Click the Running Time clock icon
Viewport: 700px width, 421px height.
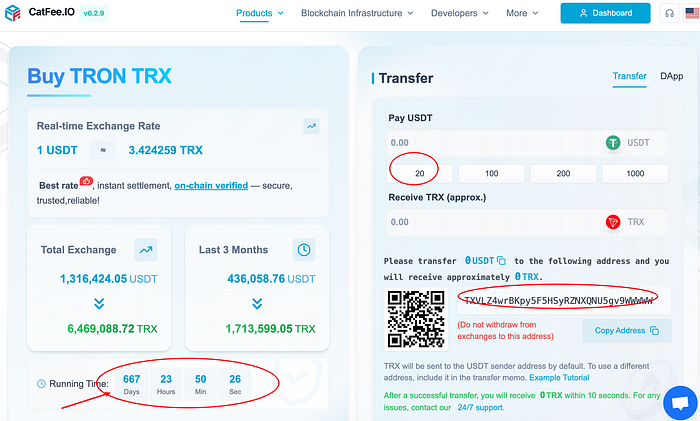coord(41,384)
